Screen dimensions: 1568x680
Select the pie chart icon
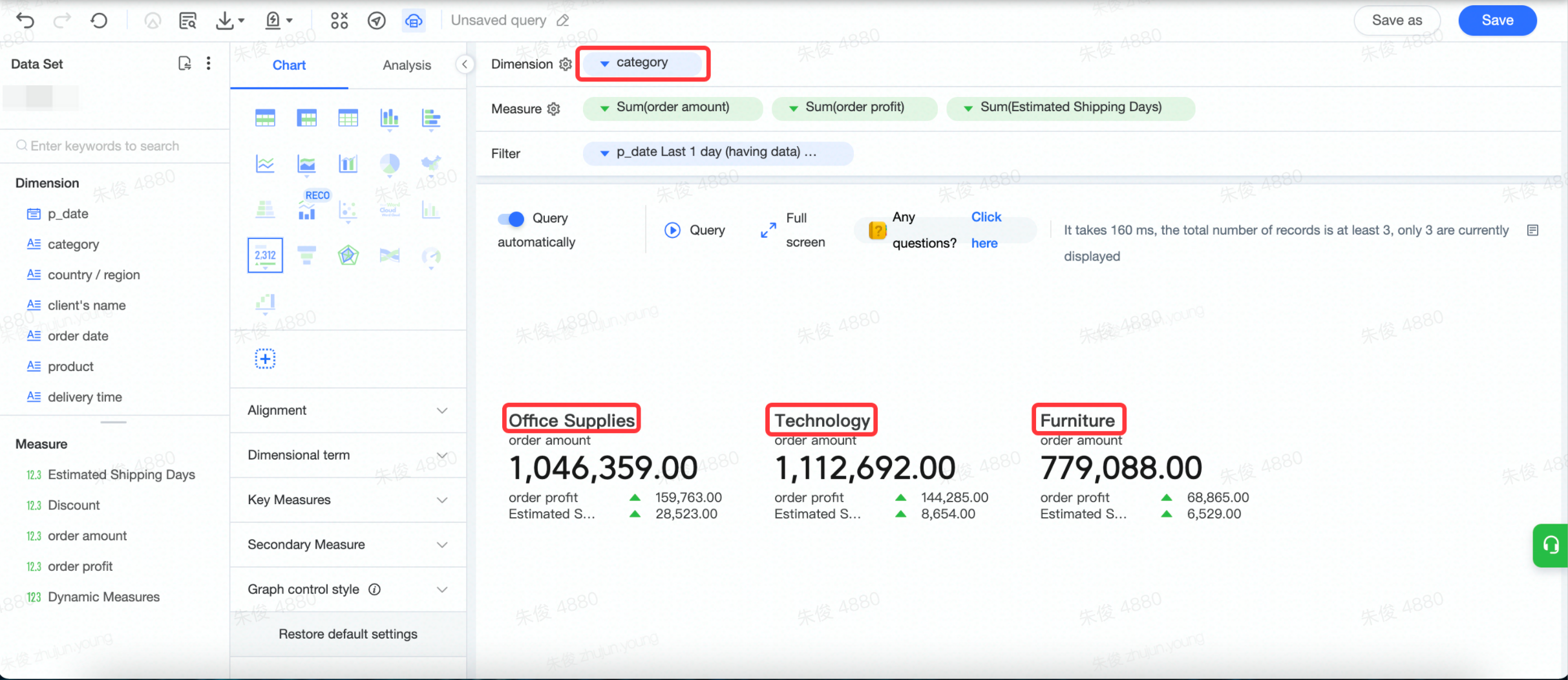pyautogui.click(x=389, y=164)
